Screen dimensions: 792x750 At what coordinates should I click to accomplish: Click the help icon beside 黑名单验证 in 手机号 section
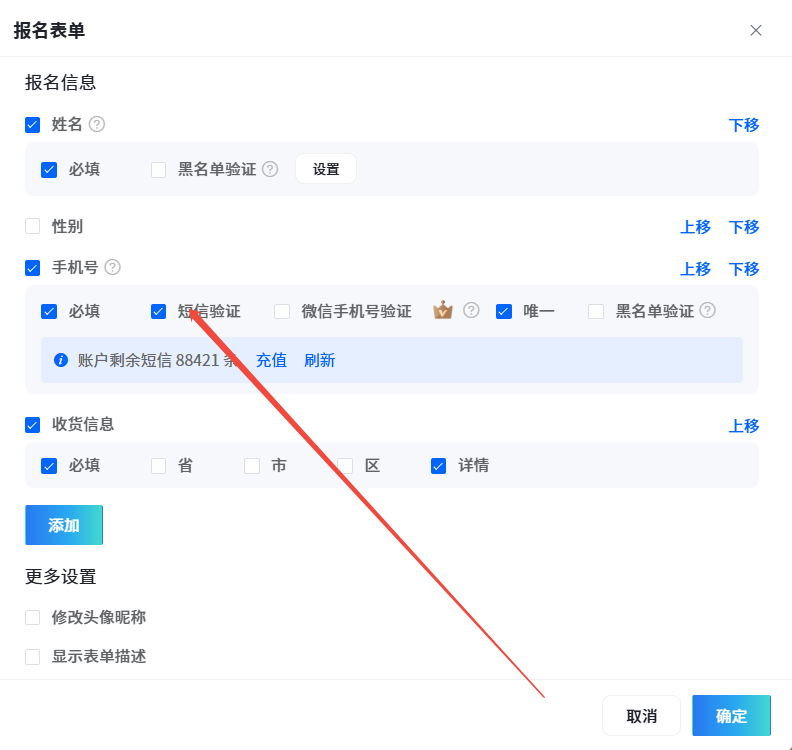click(708, 310)
